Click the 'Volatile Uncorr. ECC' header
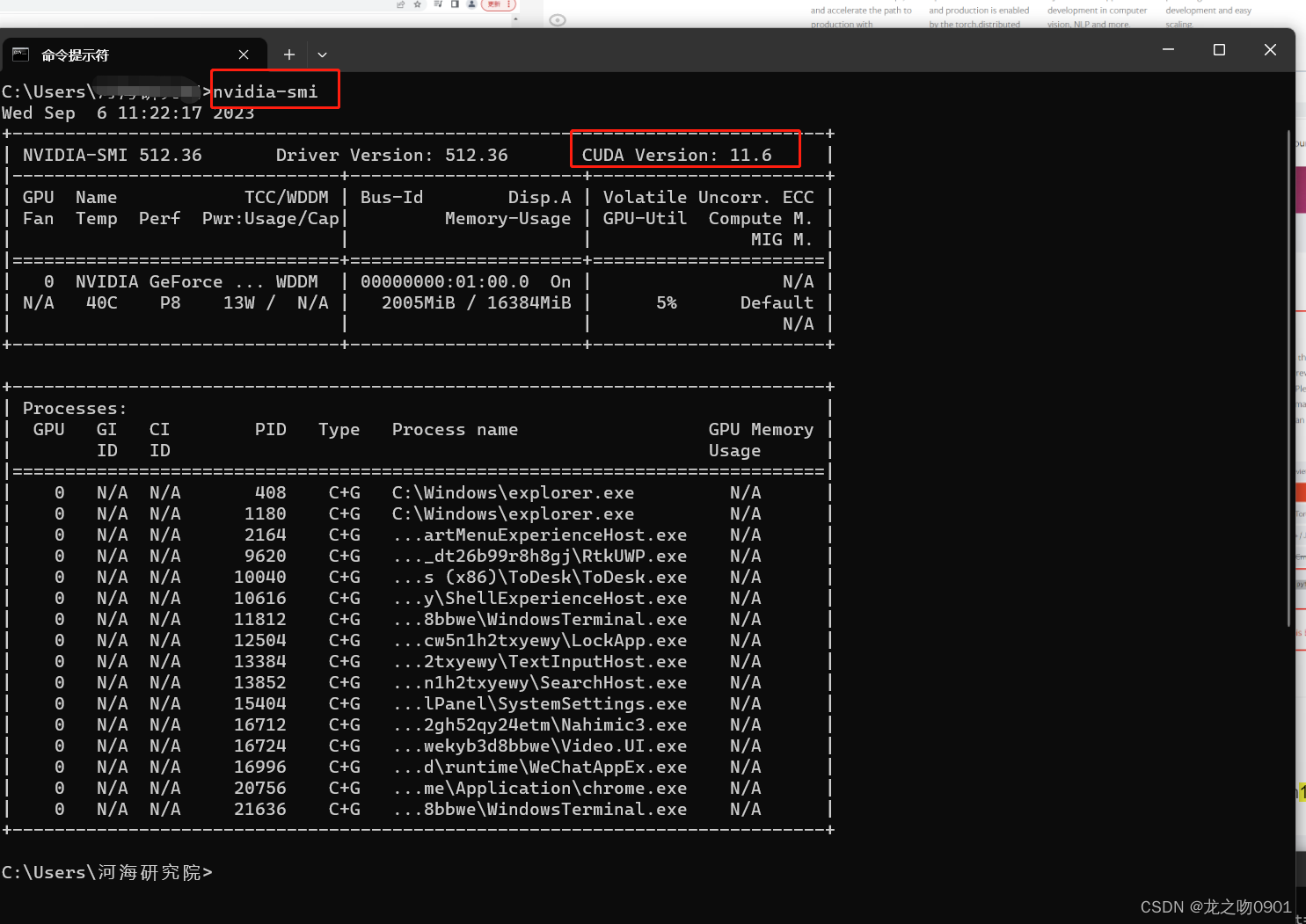 coord(708,197)
